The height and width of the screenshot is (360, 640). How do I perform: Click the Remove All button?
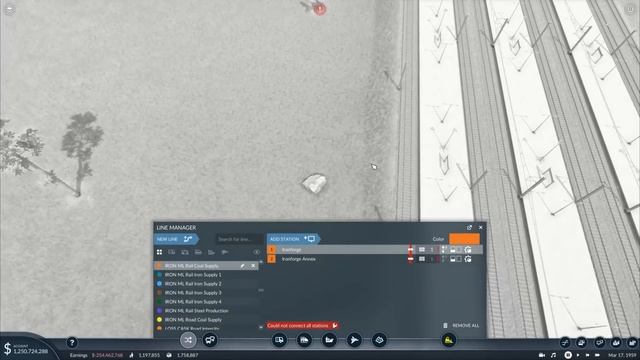461,326
